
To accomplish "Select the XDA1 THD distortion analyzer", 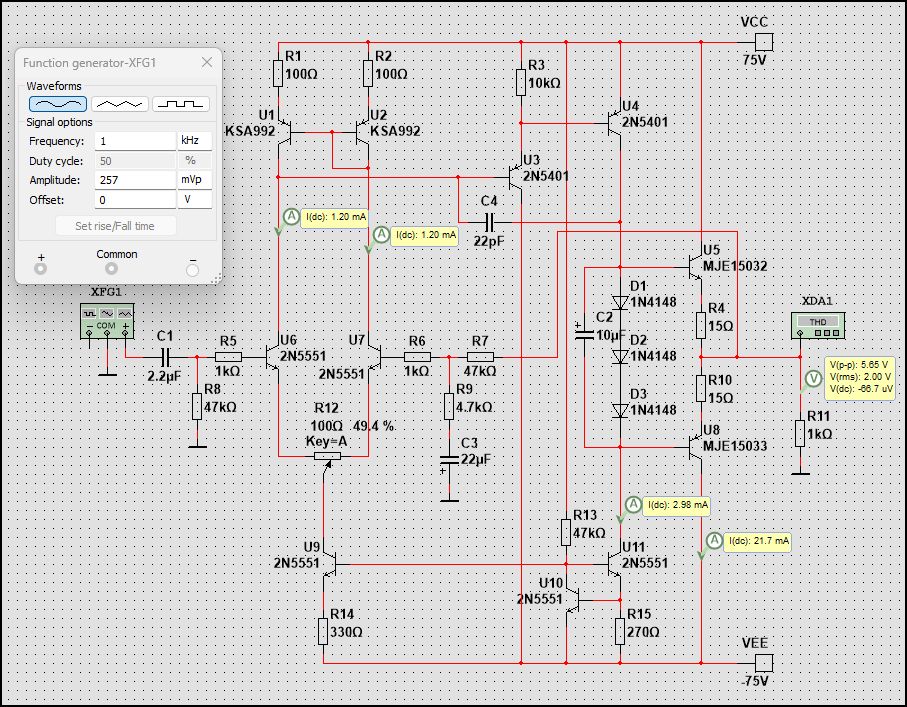I will (817, 326).
